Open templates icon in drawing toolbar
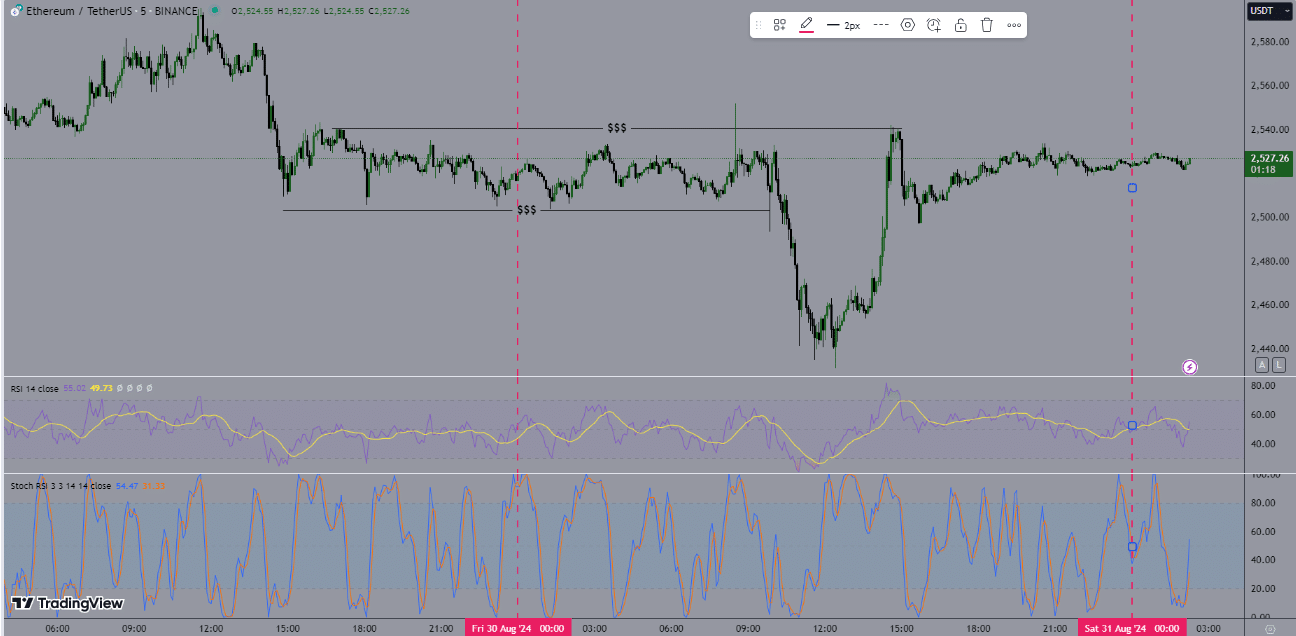Image resolution: width=1296 pixels, height=636 pixels. coord(779,25)
